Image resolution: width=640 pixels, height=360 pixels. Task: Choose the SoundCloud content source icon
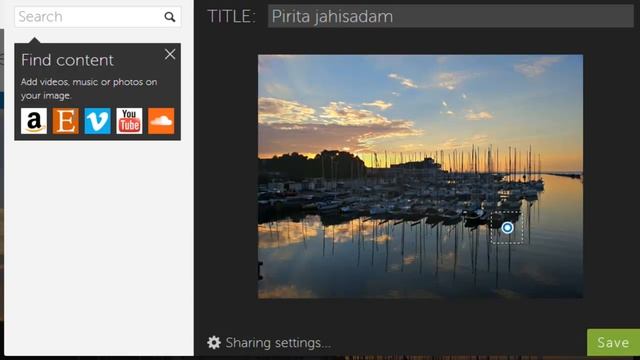(x=161, y=121)
